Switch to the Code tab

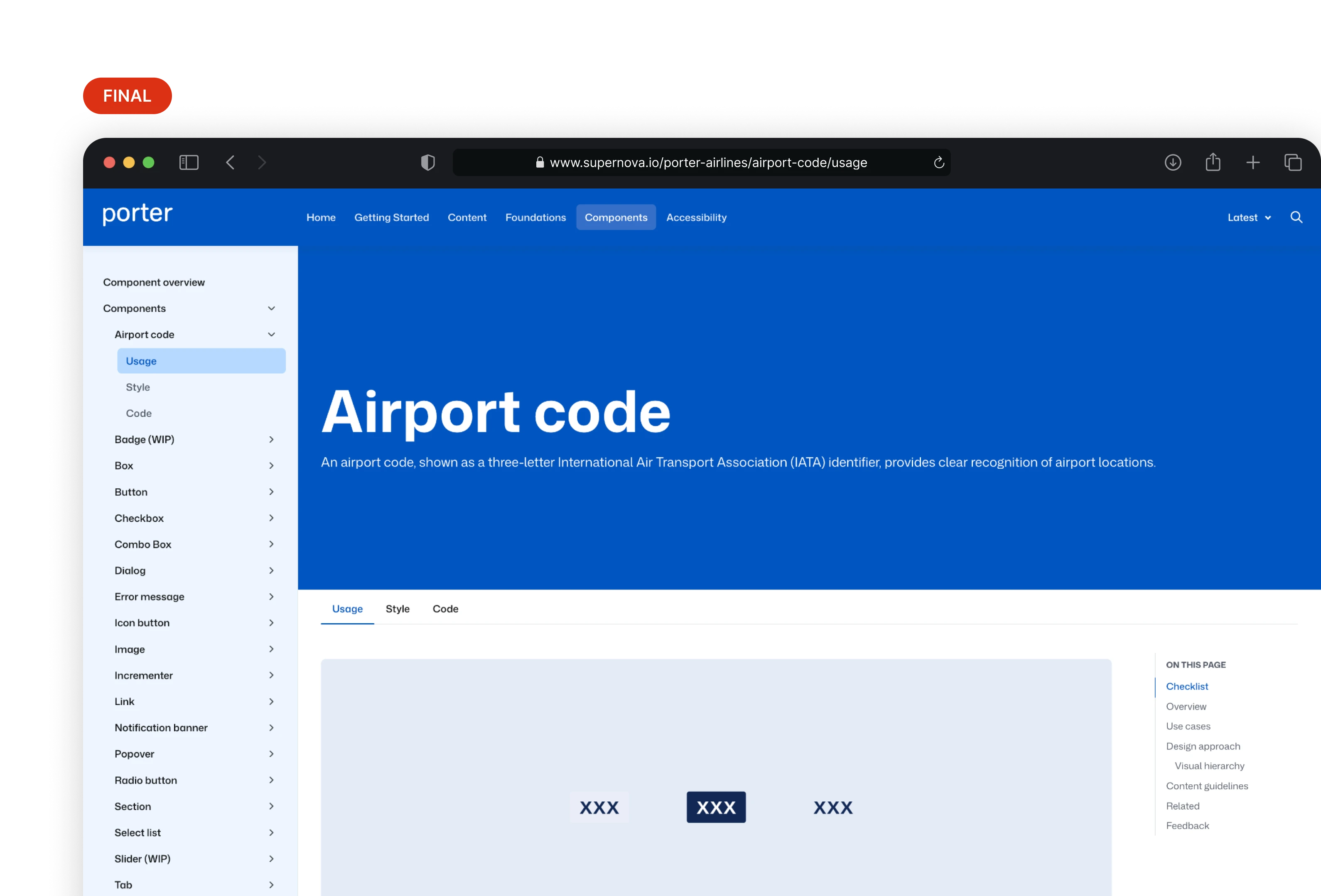click(445, 609)
